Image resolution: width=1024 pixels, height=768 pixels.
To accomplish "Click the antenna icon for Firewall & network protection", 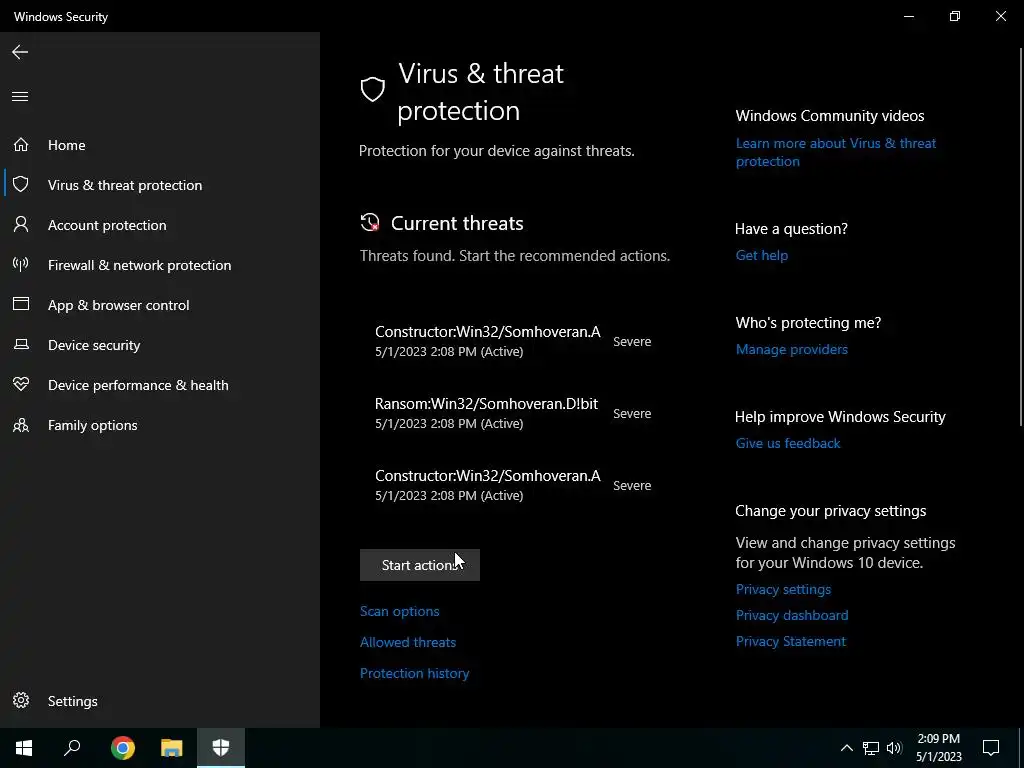I will click(21, 264).
